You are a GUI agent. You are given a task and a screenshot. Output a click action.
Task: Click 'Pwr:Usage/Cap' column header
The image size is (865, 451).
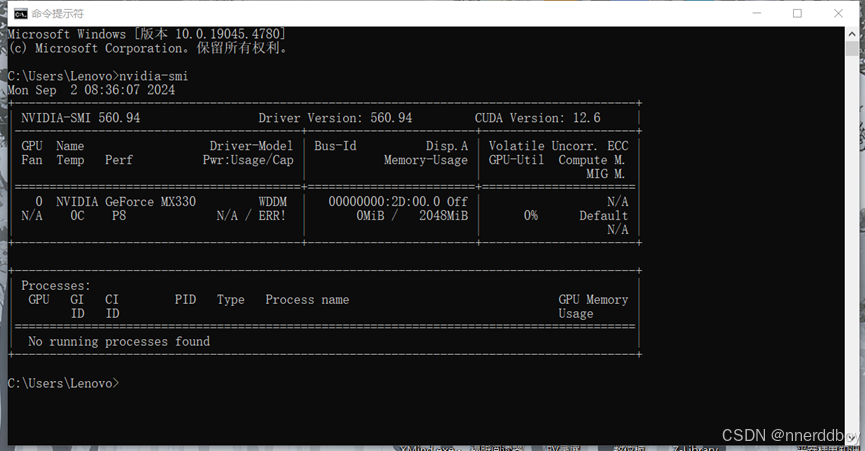pos(248,160)
